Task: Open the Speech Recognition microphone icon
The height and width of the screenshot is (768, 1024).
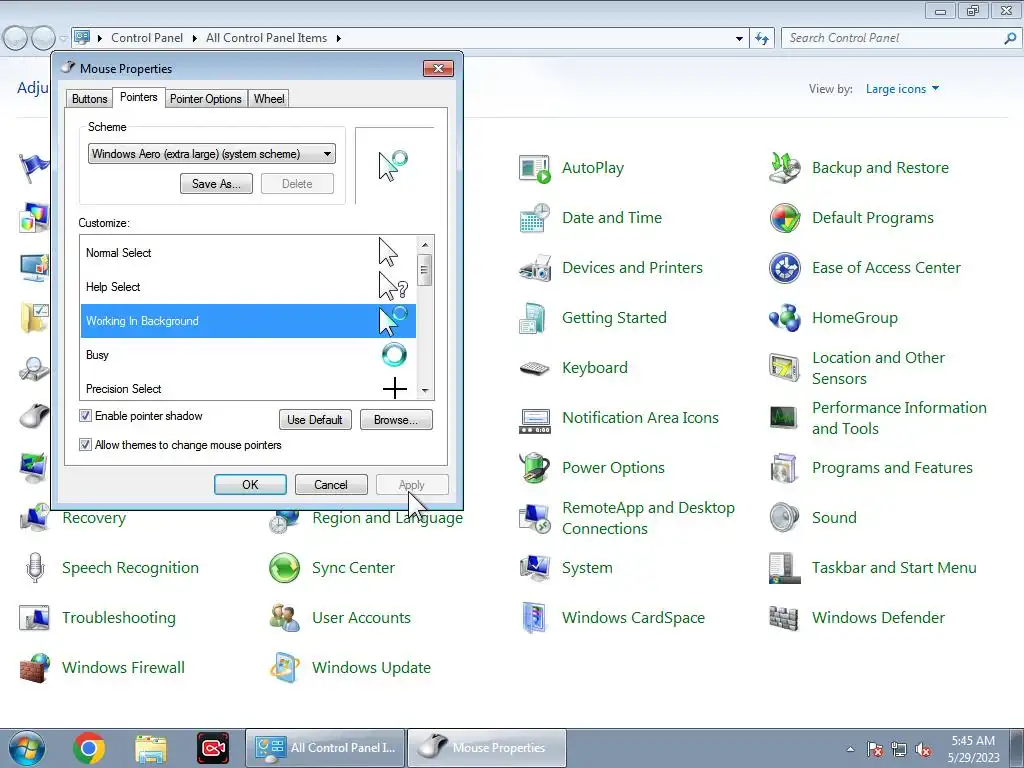Action: pos(35,568)
